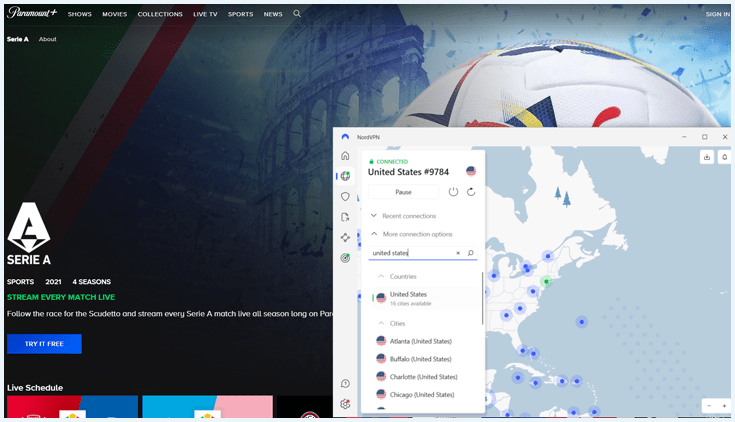The width and height of the screenshot is (735, 422).
Task: Click the Serie A league logo
Action: 29,234
